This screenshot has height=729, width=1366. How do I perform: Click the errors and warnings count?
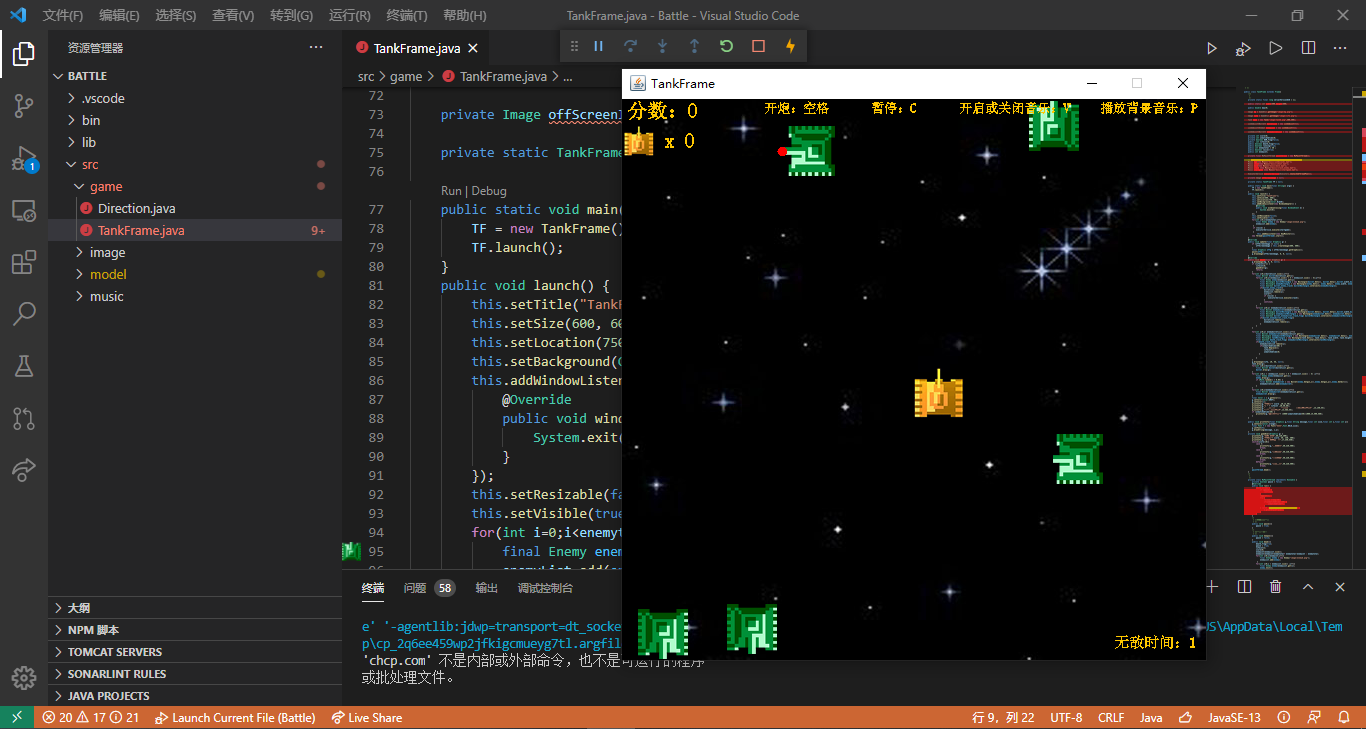click(x=90, y=717)
